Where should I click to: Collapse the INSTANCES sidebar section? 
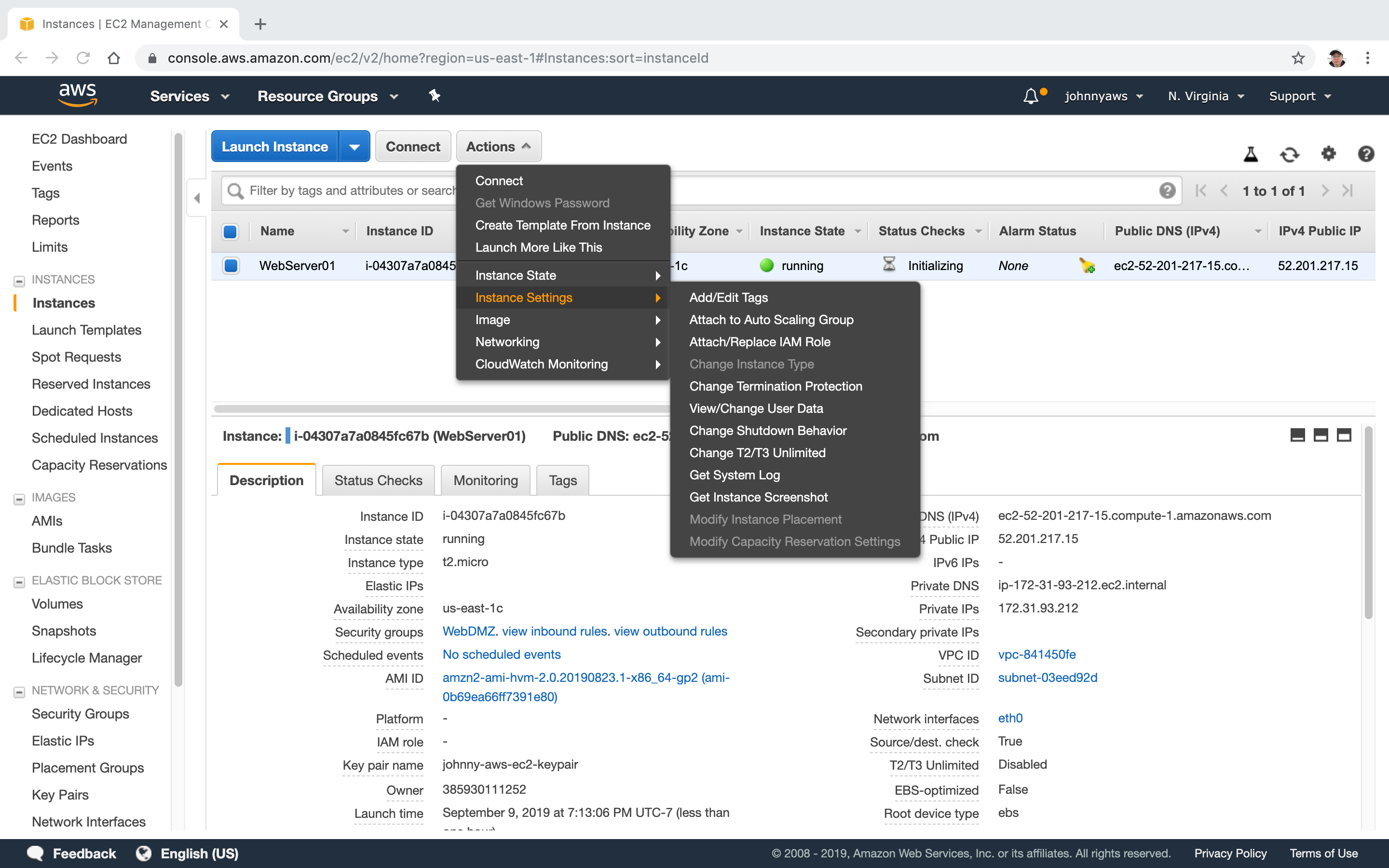pyautogui.click(x=19, y=281)
